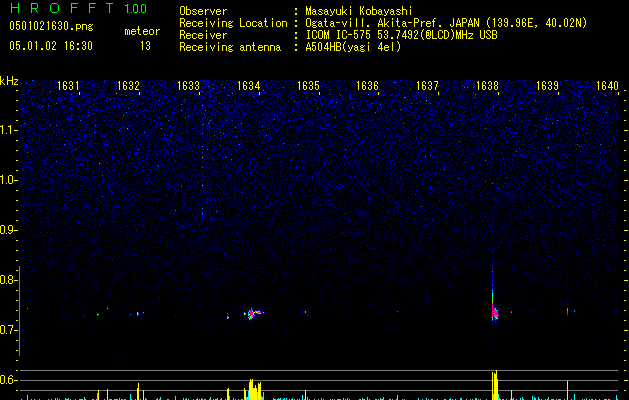Click the HROFFT 1.0.0 title text

point(78,8)
